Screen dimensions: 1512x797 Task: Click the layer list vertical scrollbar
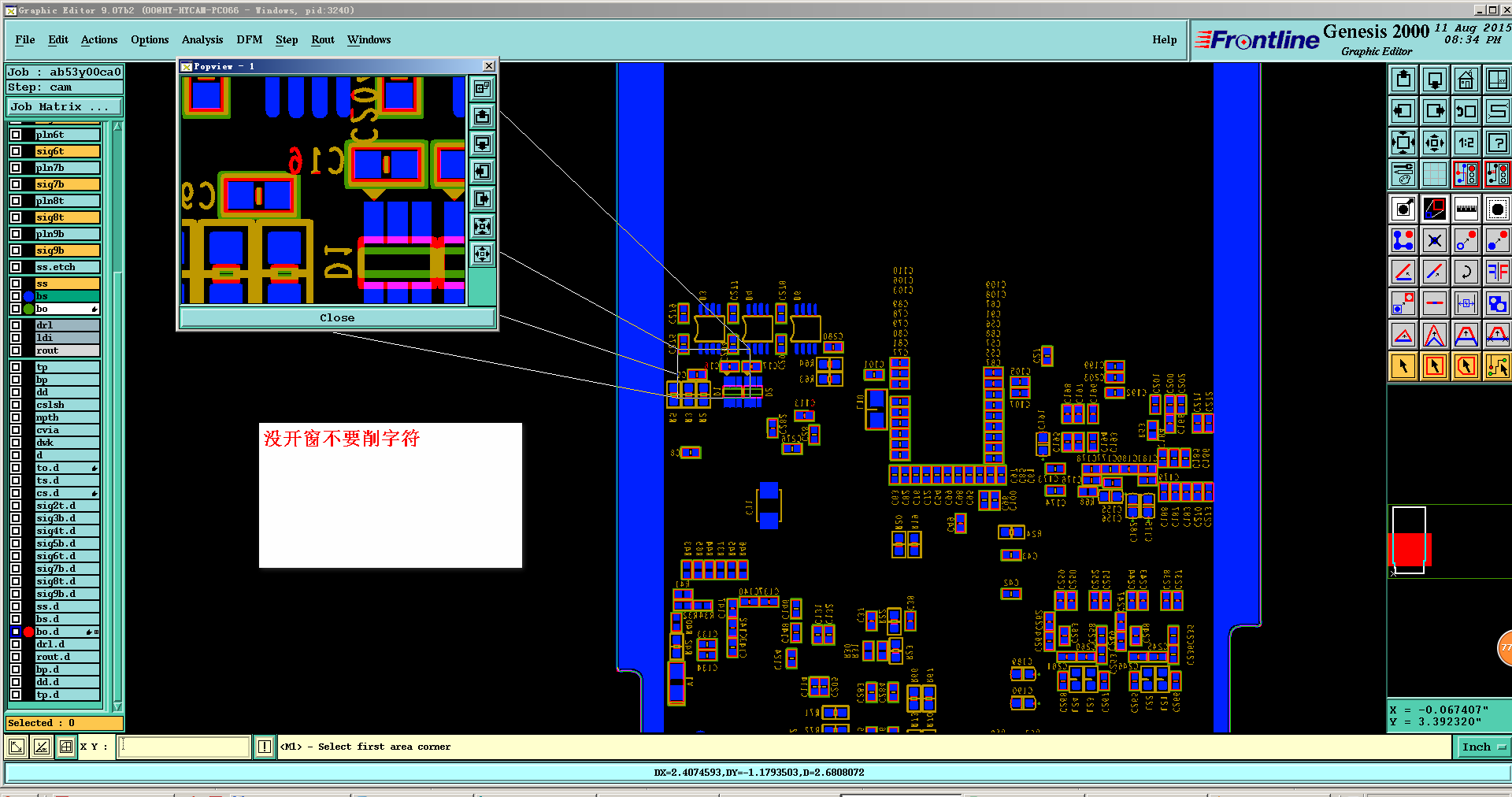[117, 416]
